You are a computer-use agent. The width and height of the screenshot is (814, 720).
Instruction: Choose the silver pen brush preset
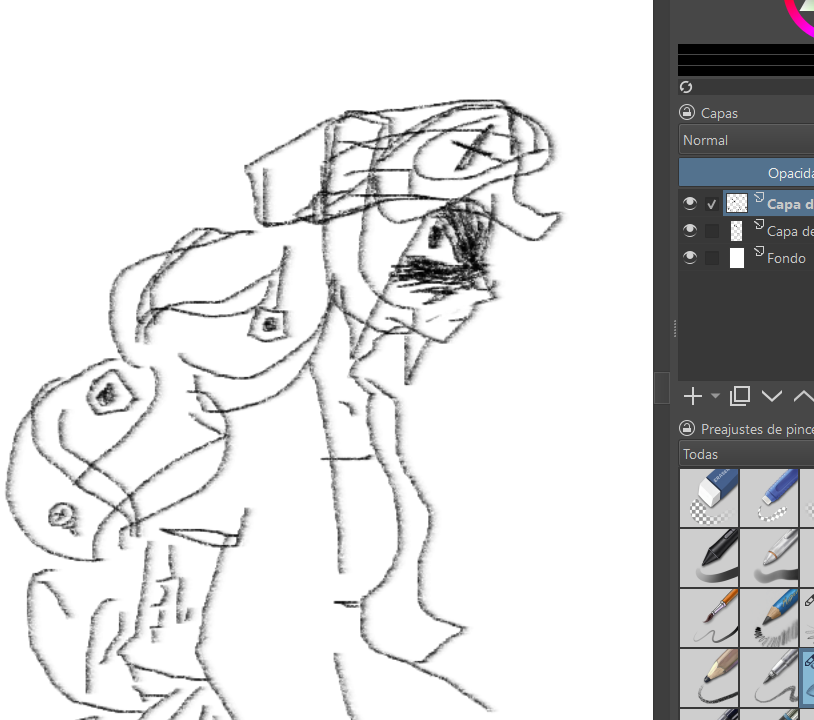point(769,557)
